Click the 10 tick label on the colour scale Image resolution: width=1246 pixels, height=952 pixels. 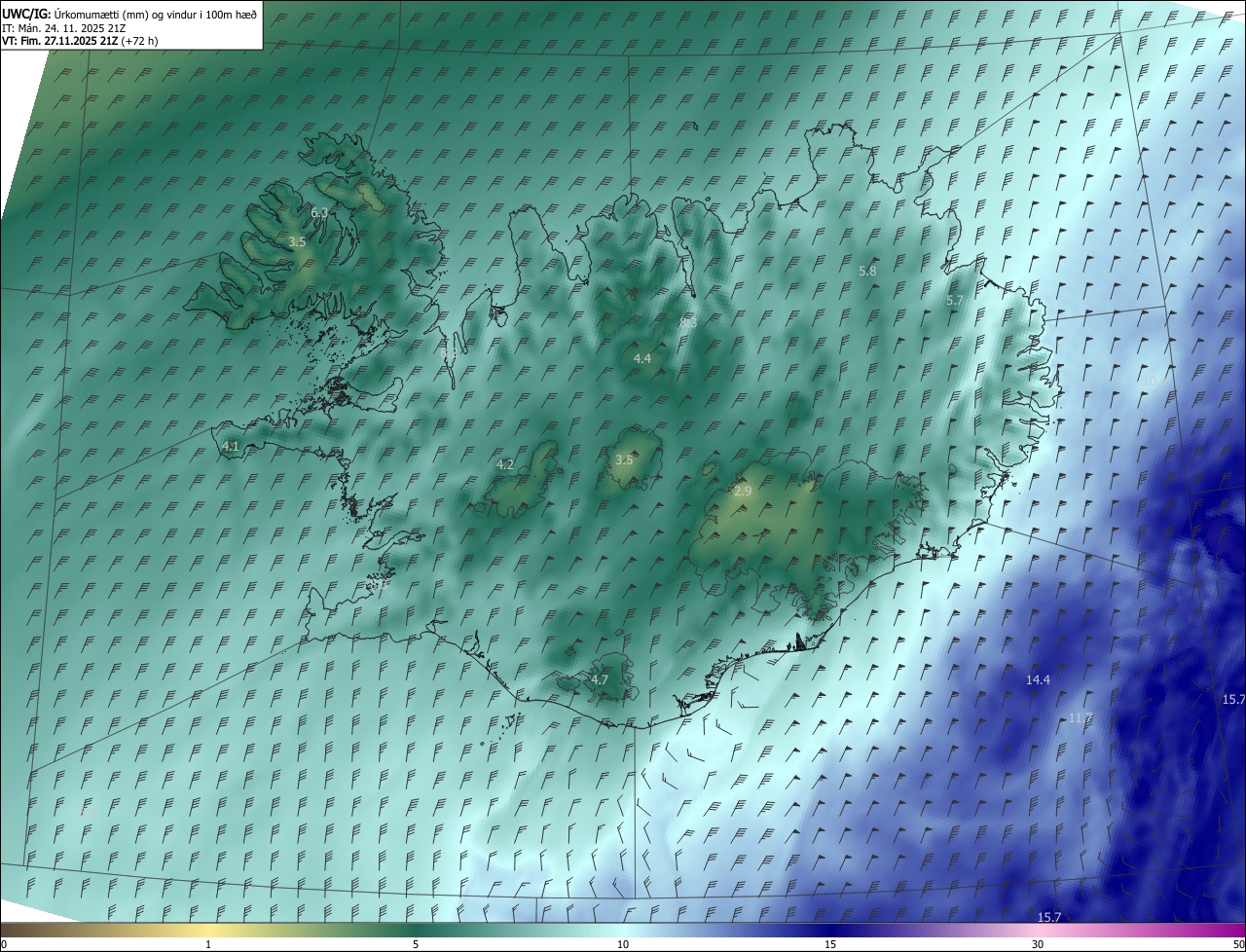(x=623, y=944)
